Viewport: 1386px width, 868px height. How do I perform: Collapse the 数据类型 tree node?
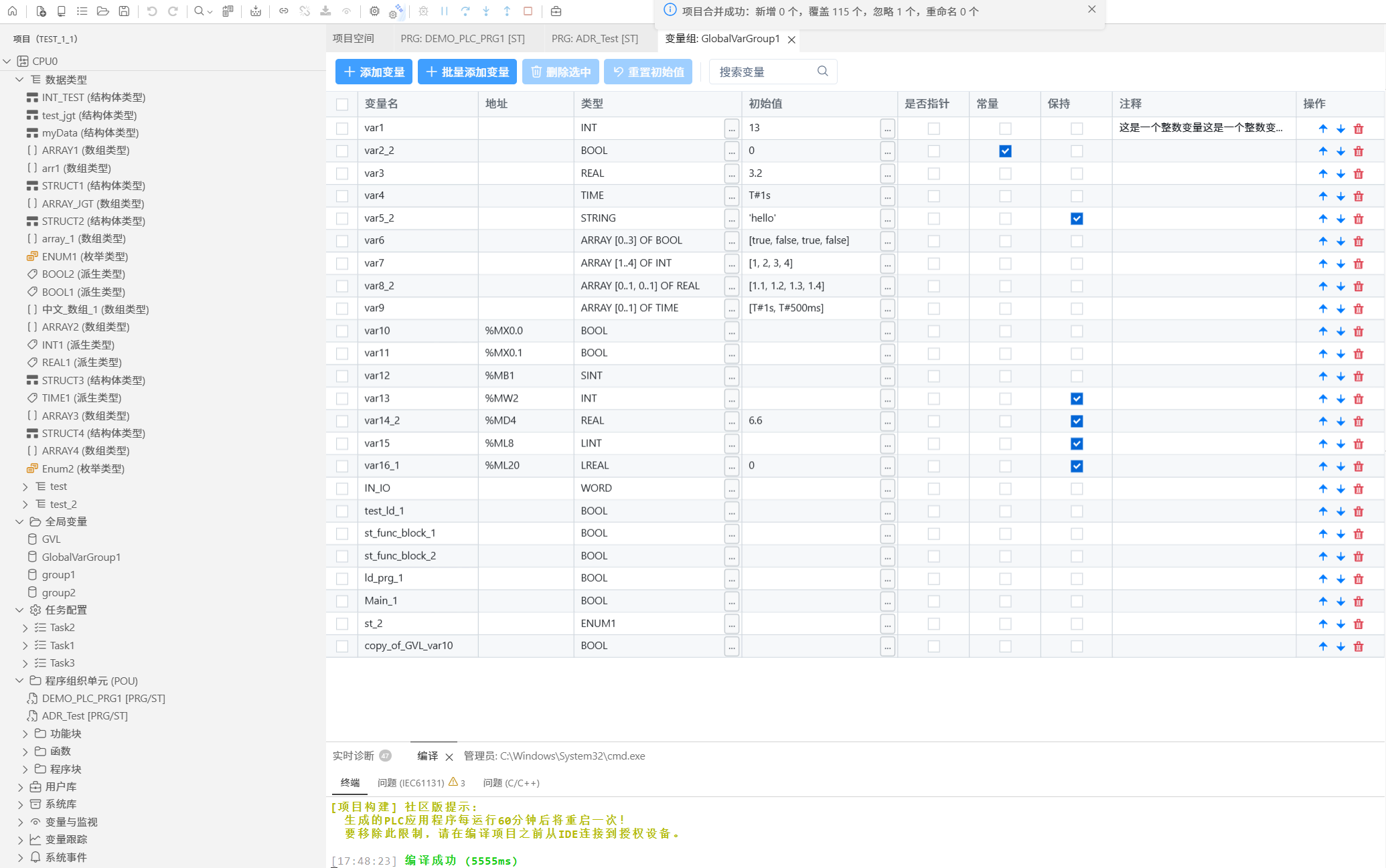coord(19,79)
